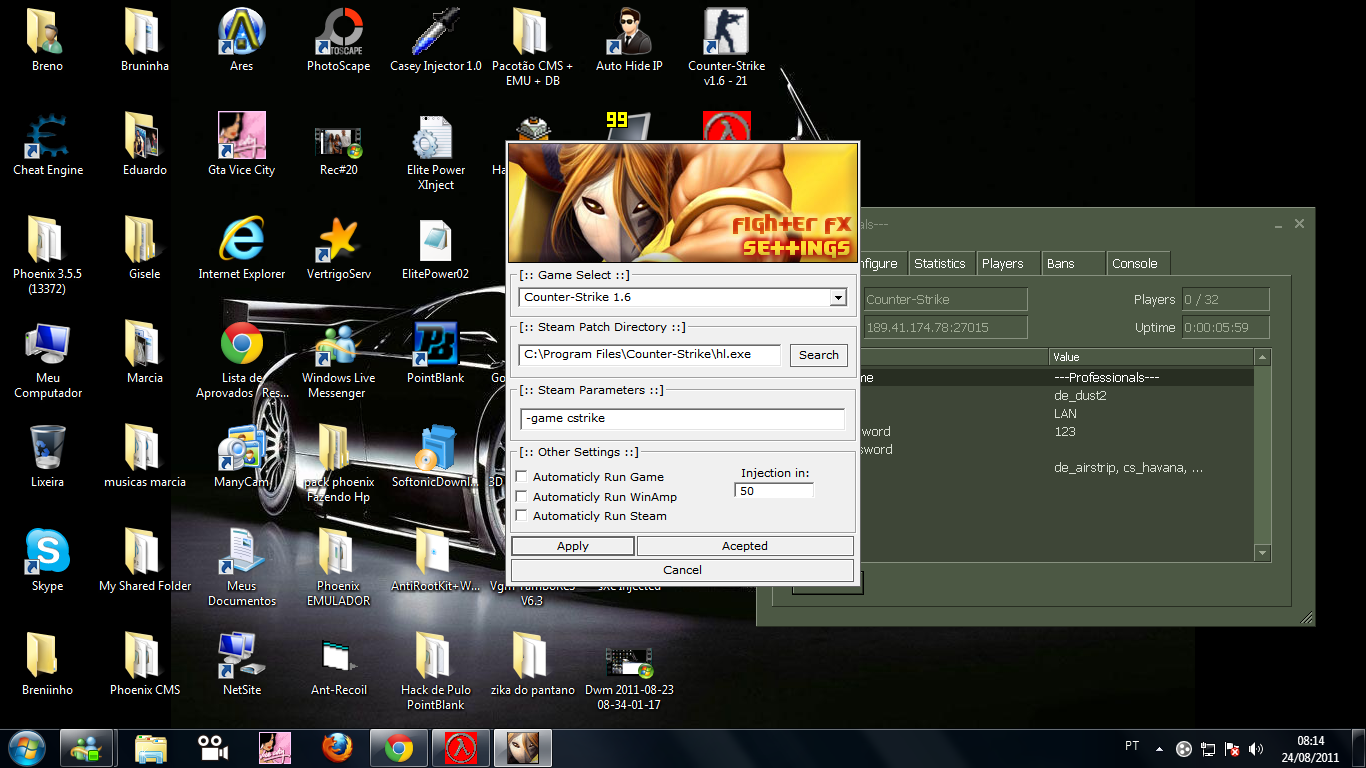The image size is (1366, 768).
Task: Click the Steam Patch Directory path field
Action: tap(650, 354)
